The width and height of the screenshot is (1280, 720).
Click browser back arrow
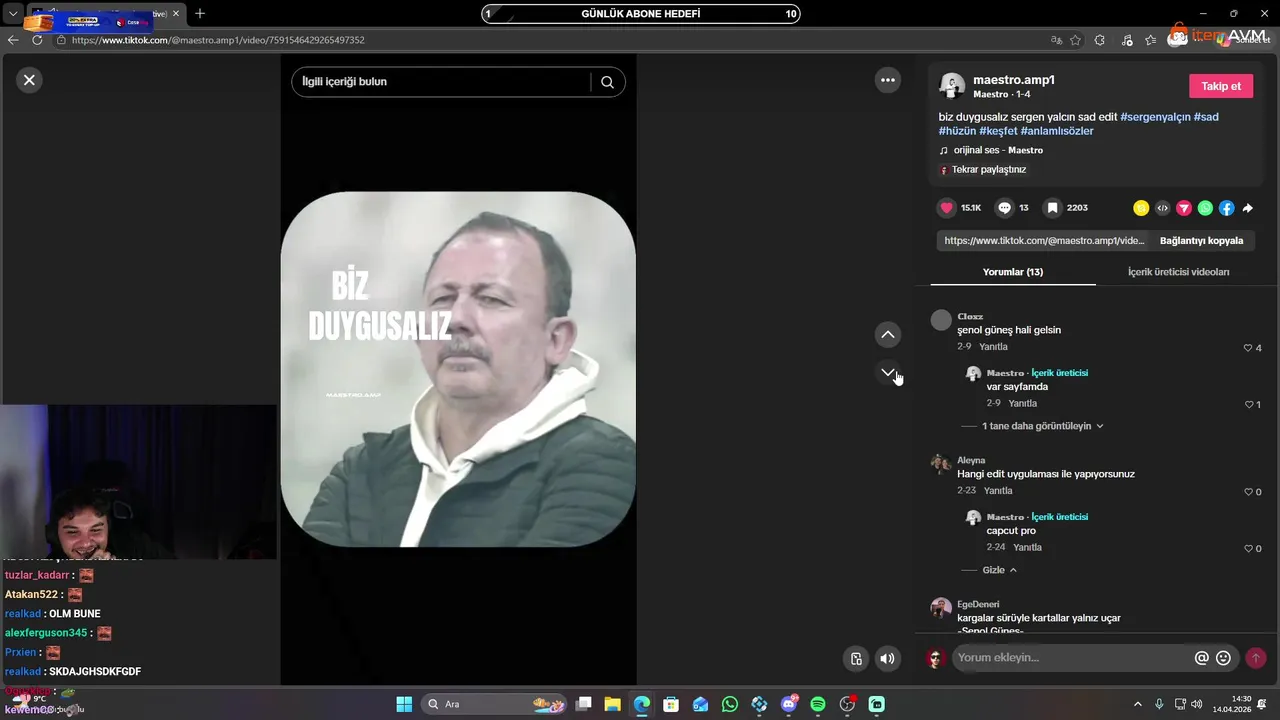(13, 40)
